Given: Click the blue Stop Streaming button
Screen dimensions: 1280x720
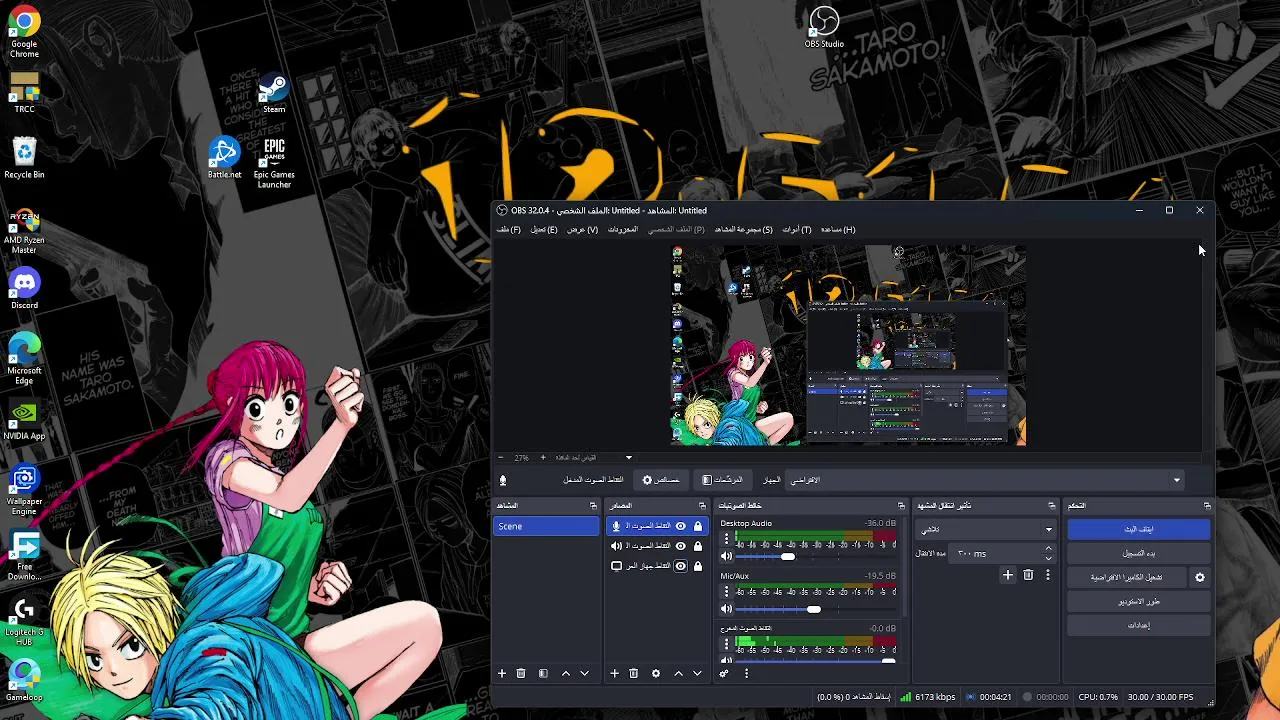Looking at the screenshot, I should (1138, 529).
